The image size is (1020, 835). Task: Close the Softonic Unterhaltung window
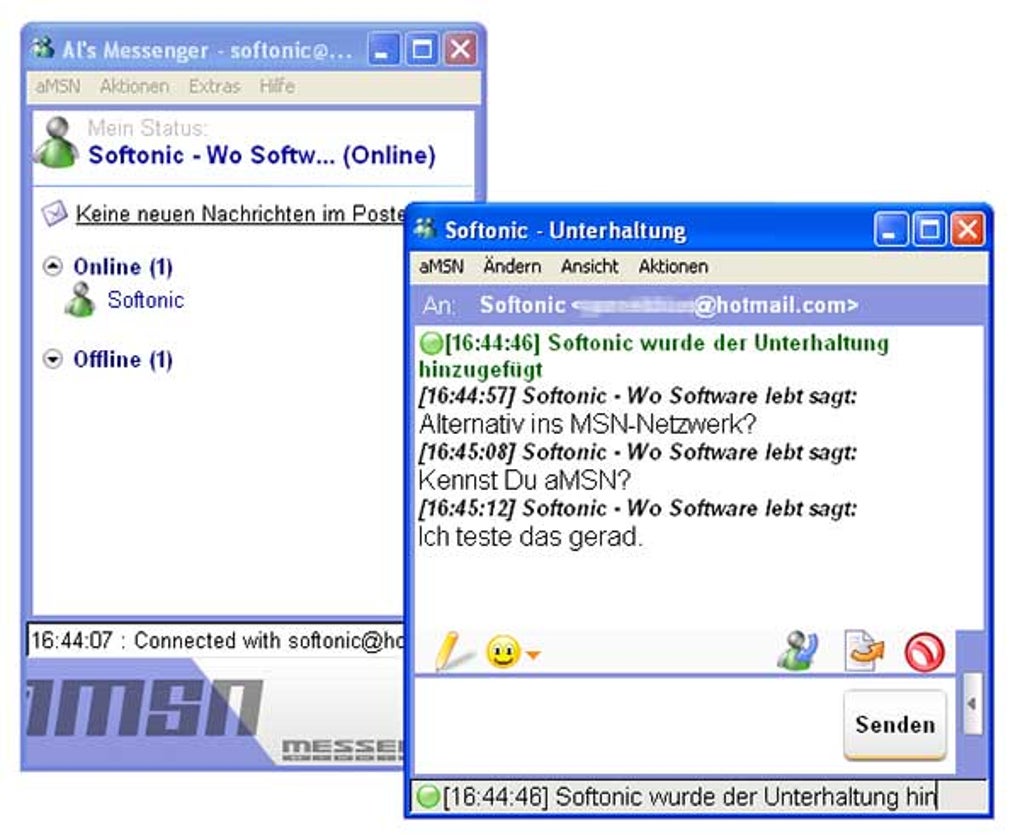(967, 229)
